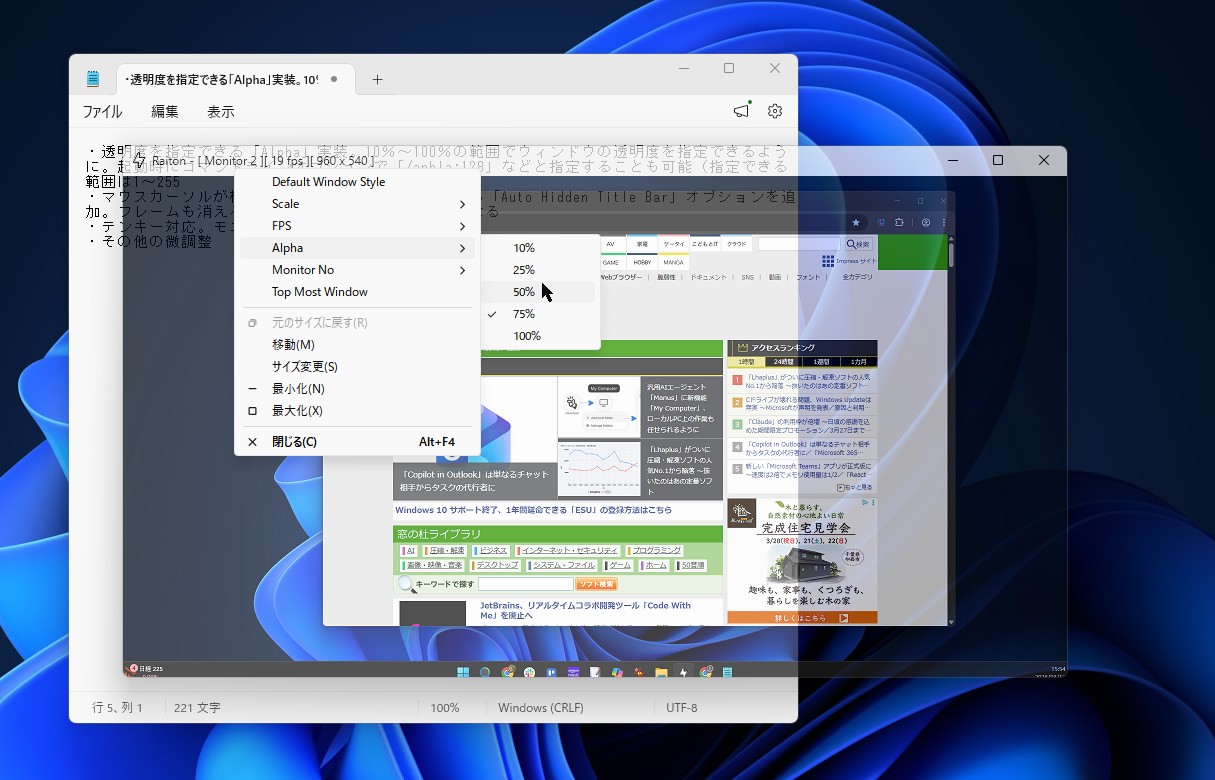
Task: Click the magnifier icon beside キーワードで探す
Action: pos(406,584)
